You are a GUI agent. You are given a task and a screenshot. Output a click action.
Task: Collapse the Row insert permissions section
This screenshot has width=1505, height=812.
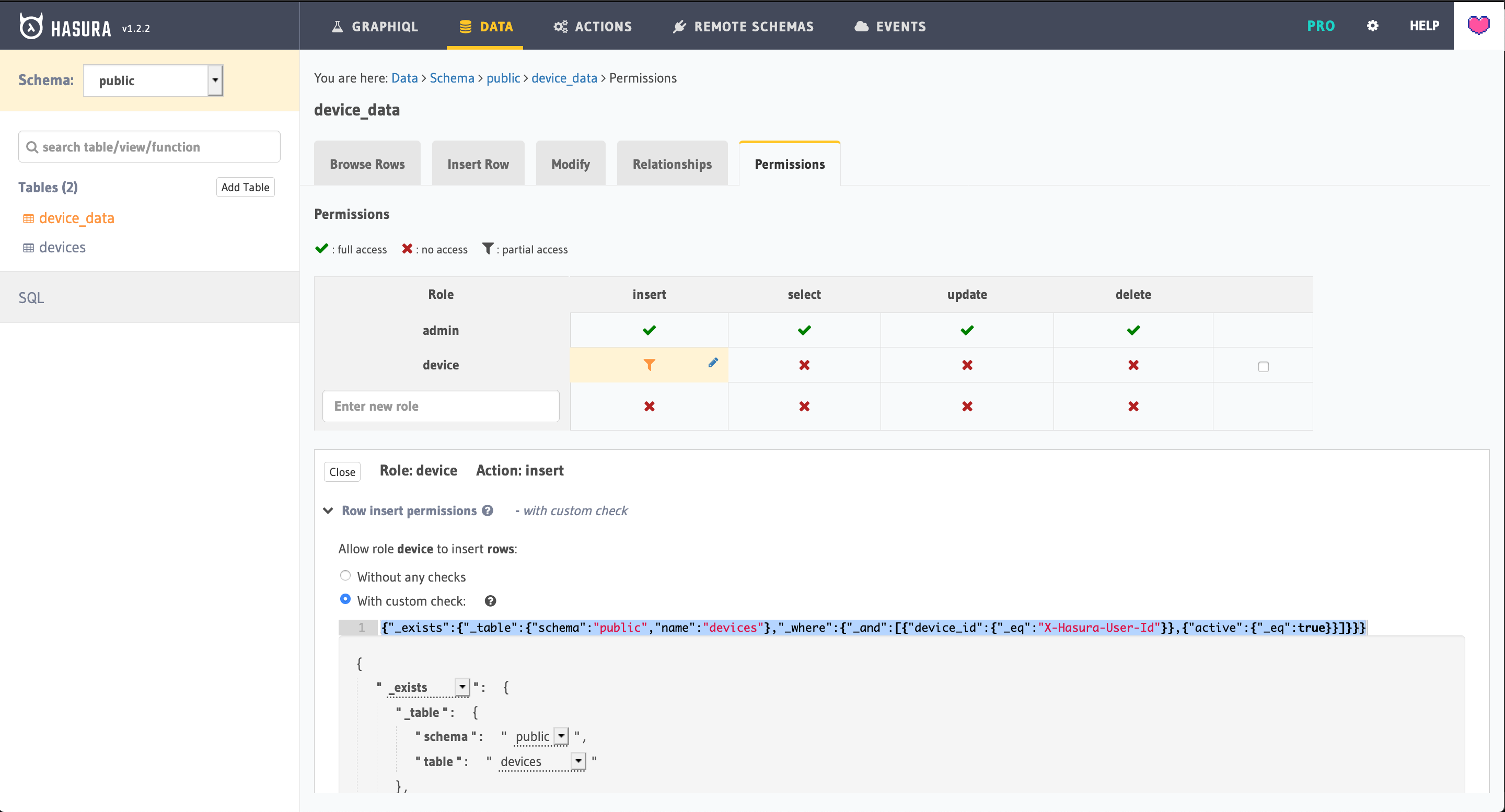click(328, 511)
